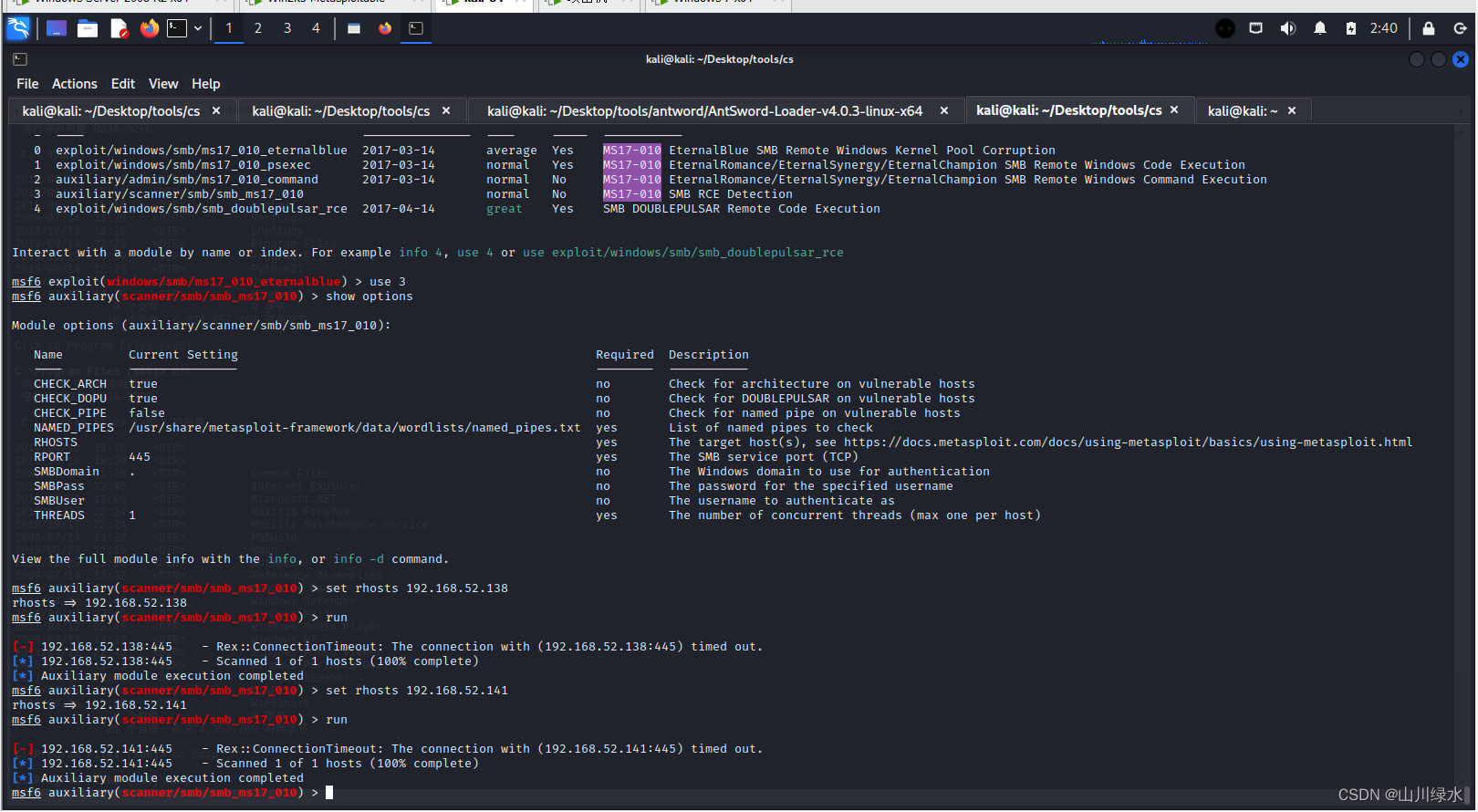This screenshot has width=1478, height=812.
Task: Click the green 'great' rank text
Action: [x=505, y=209]
